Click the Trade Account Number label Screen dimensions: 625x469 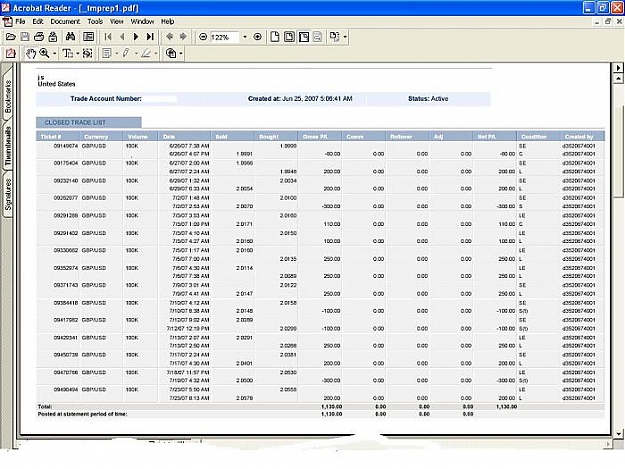[x=106, y=98]
